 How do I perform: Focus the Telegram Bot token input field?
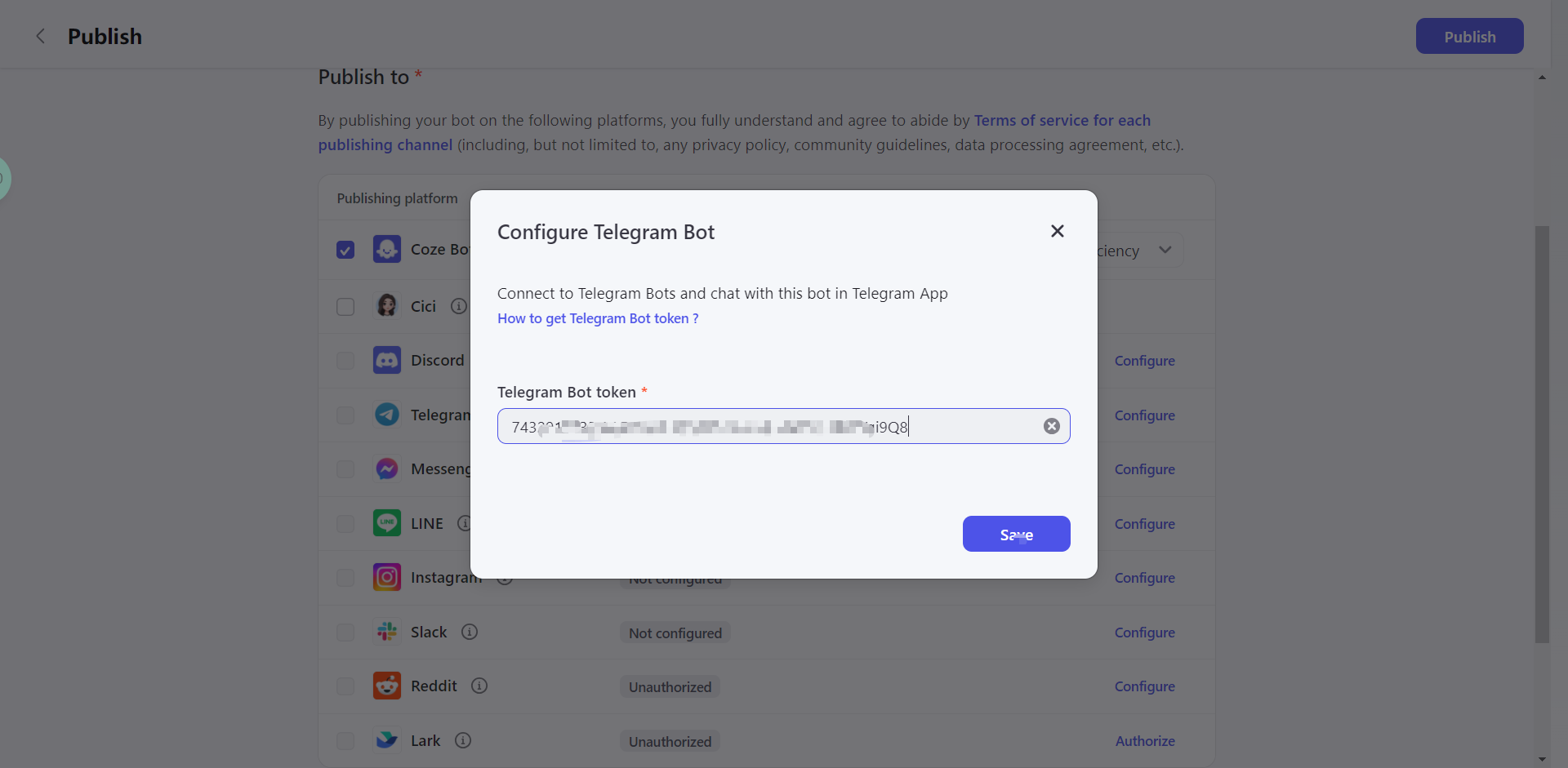click(x=768, y=426)
